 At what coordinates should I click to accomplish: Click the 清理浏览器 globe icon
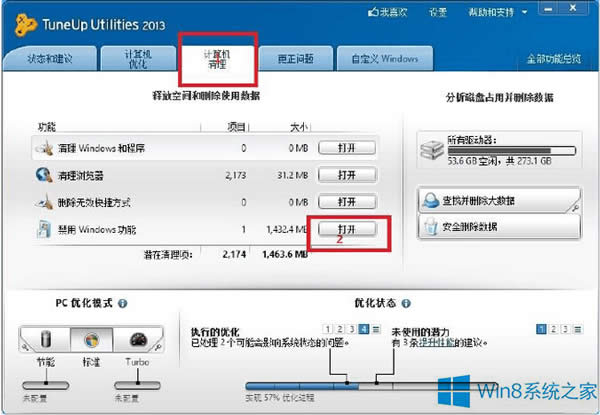(42, 175)
